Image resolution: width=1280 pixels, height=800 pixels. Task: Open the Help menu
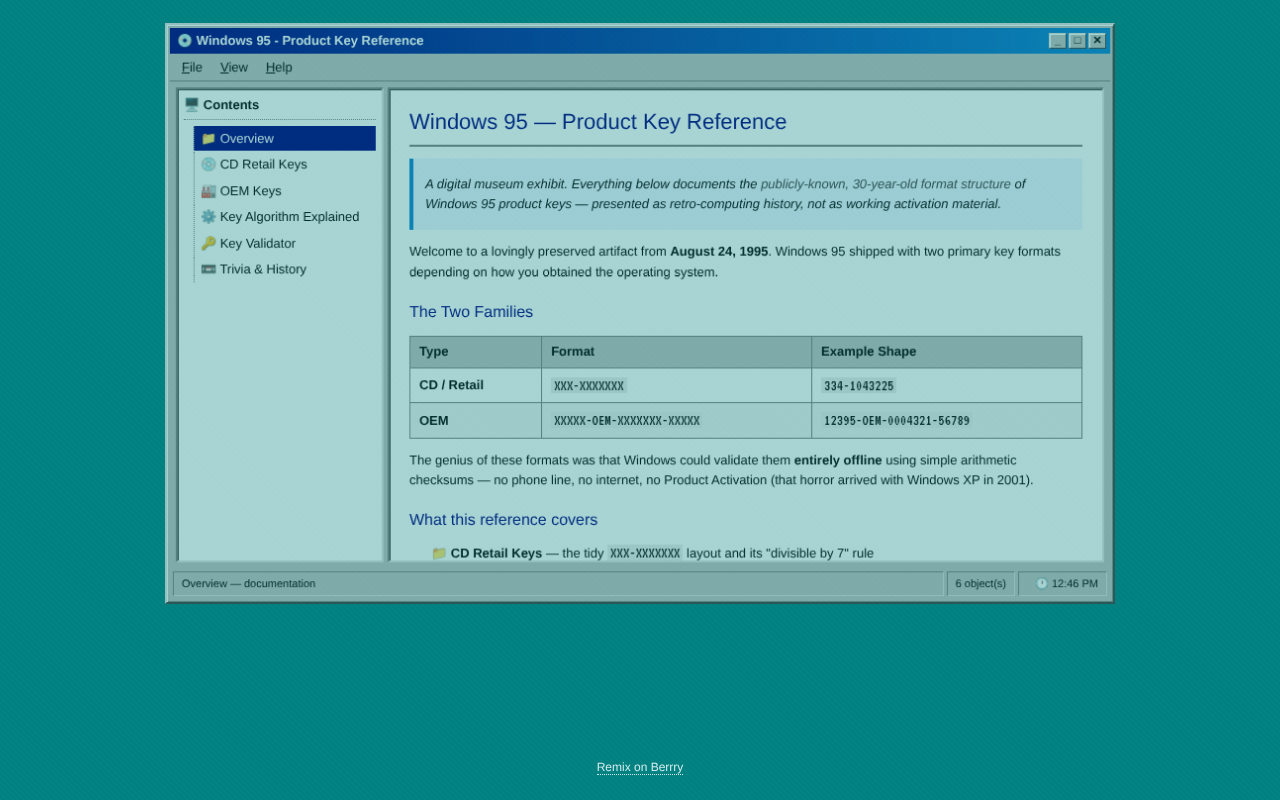[x=279, y=67]
